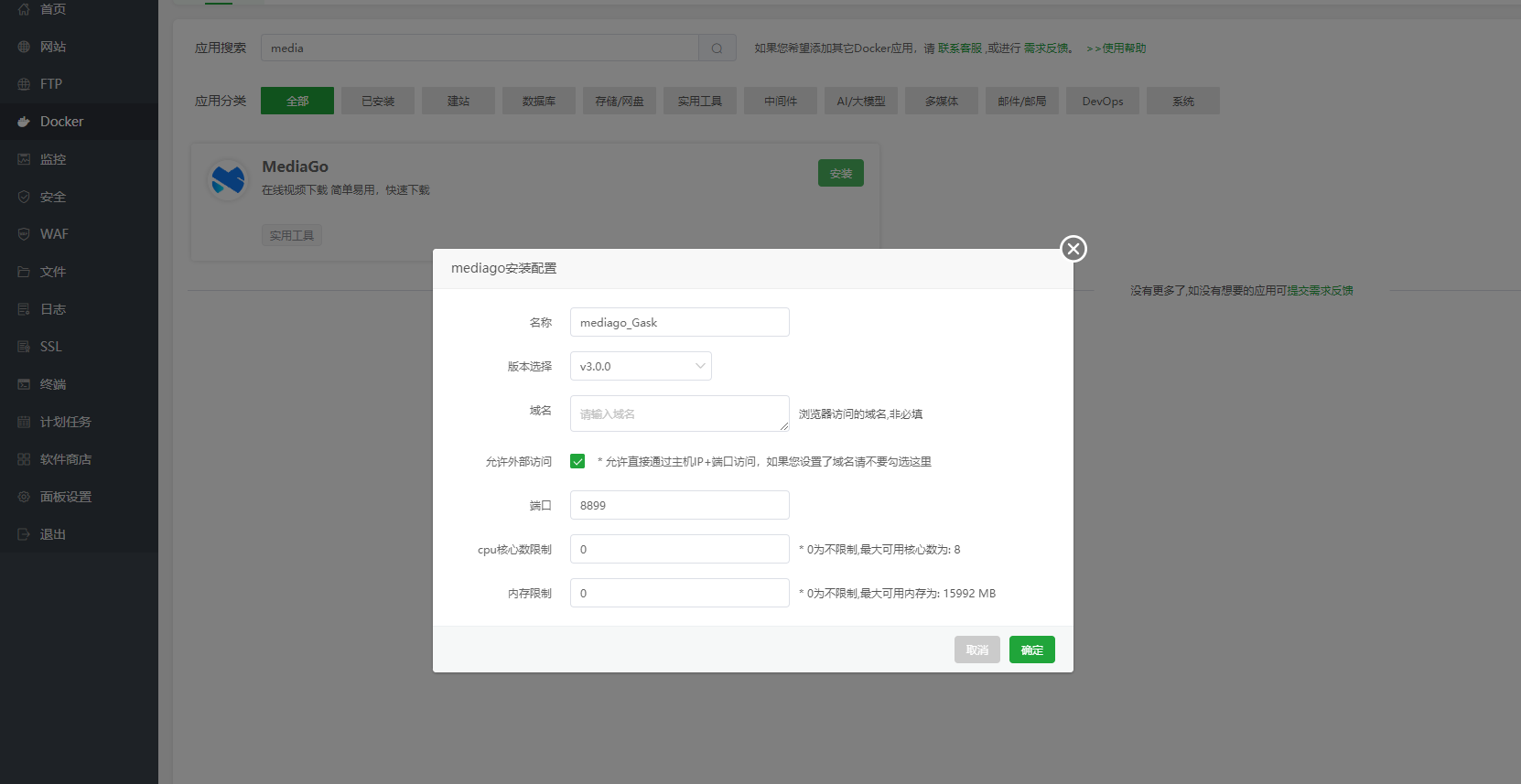
Task: Switch to the AI/大模型 category tab
Action: (x=861, y=101)
